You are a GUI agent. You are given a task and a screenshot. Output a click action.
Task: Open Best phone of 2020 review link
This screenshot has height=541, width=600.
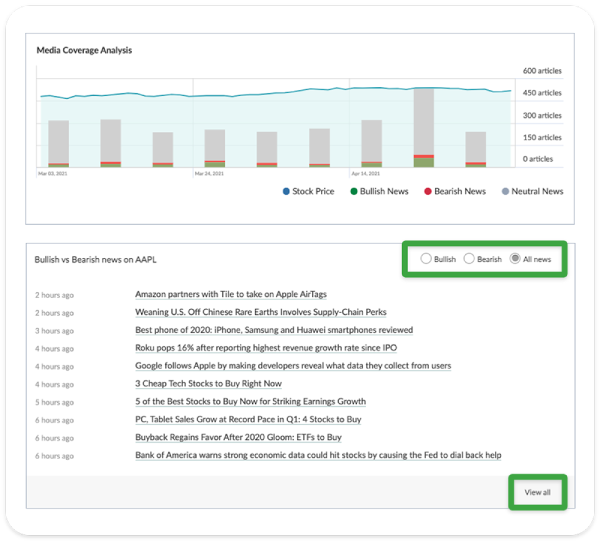coord(274,329)
